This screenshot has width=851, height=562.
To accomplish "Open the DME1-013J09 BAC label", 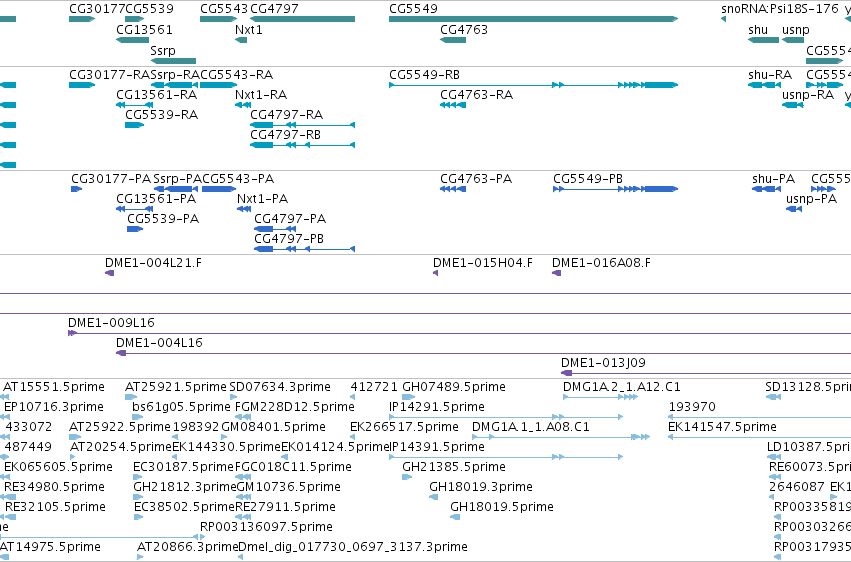I will (603, 363).
